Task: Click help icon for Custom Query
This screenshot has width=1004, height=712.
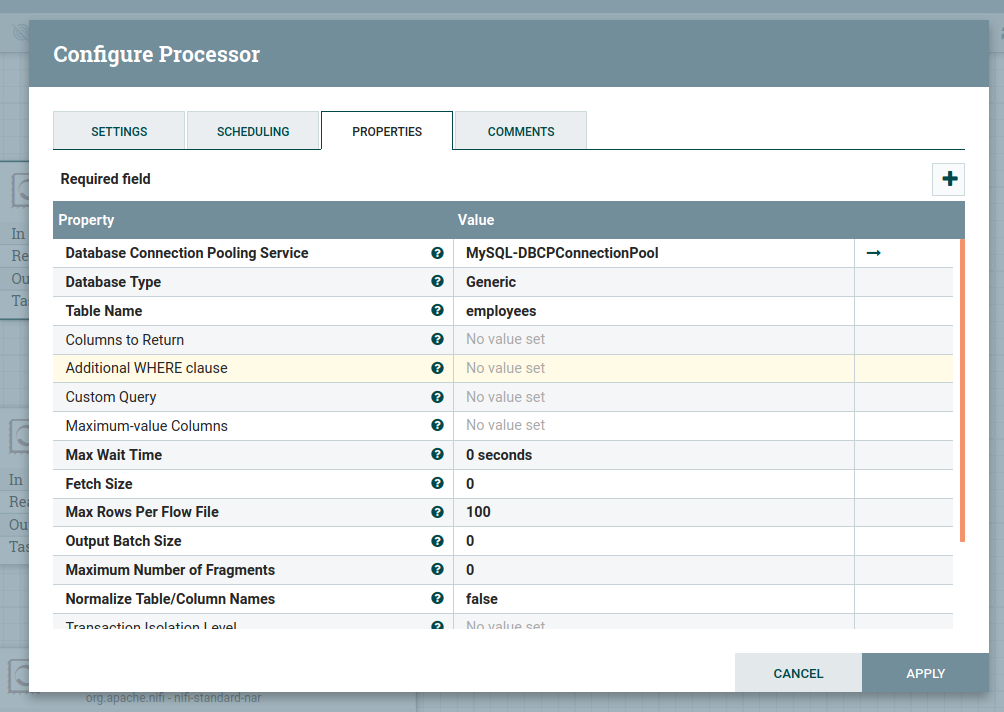Action: tap(437, 398)
